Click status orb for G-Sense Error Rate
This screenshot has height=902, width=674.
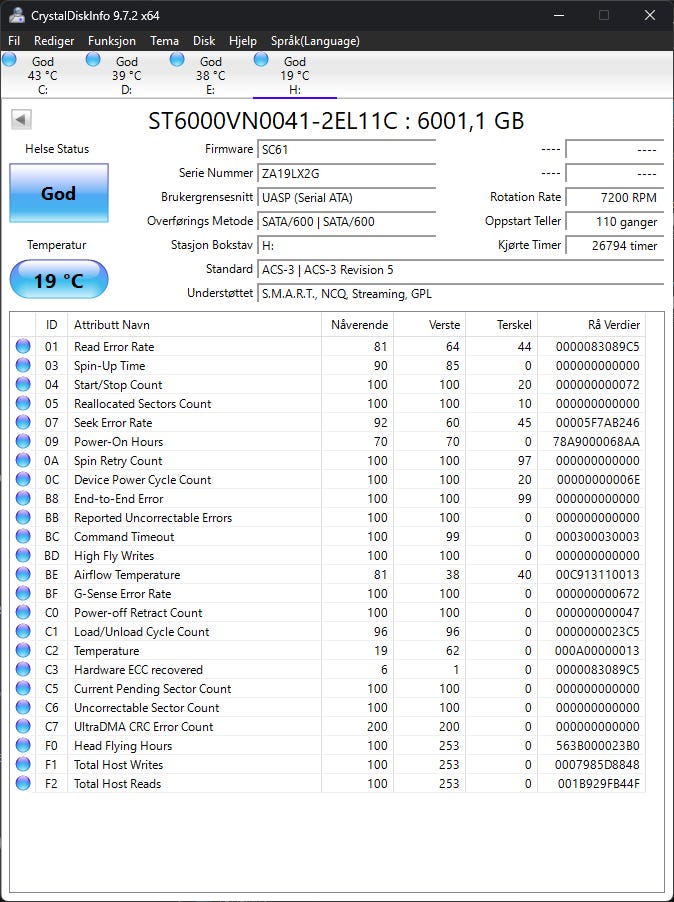[x=23, y=593]
